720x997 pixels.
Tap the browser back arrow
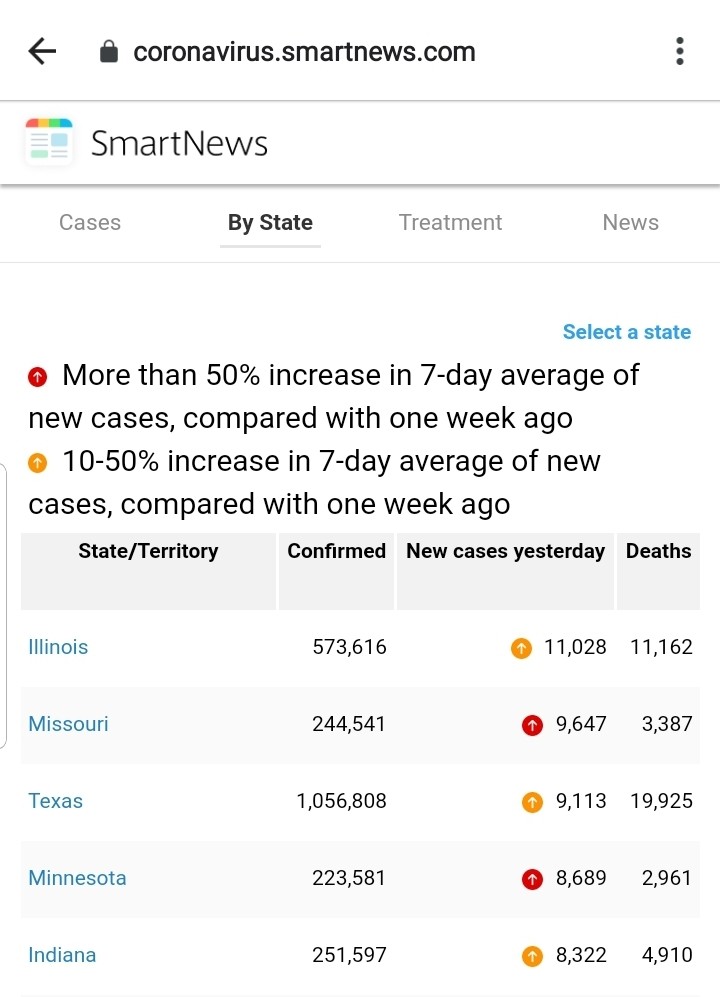tap(42, 52)
